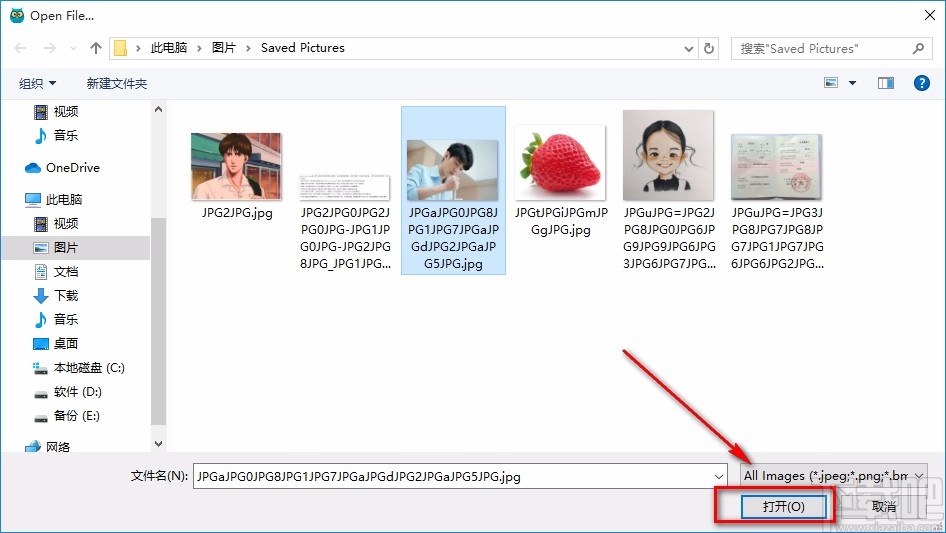Go back with the back arrow
946x533 pixels.
(x=20, y=48)
